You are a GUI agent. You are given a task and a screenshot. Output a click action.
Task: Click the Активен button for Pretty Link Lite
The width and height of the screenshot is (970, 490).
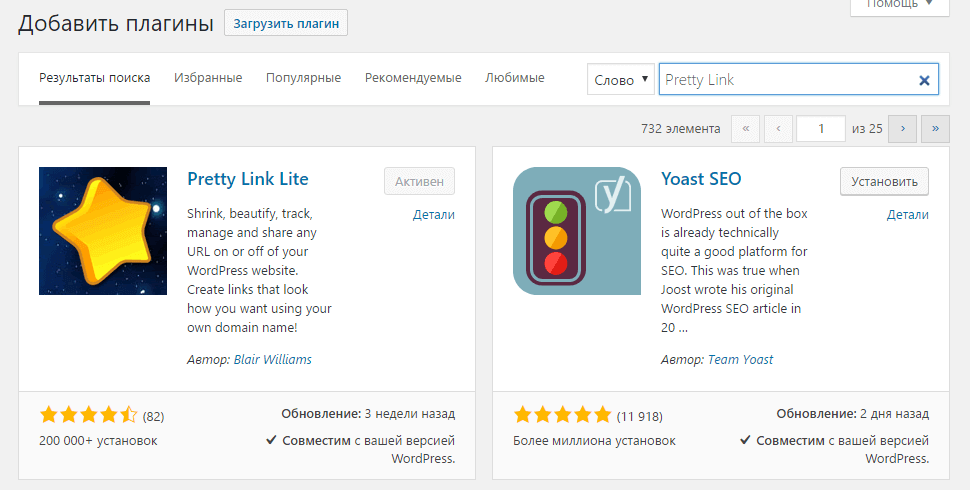[x=419, y=181]
